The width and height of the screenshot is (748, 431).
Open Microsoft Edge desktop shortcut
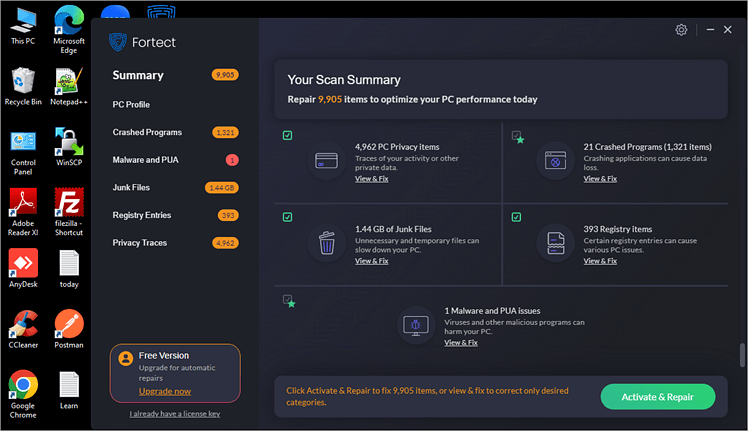69,30
